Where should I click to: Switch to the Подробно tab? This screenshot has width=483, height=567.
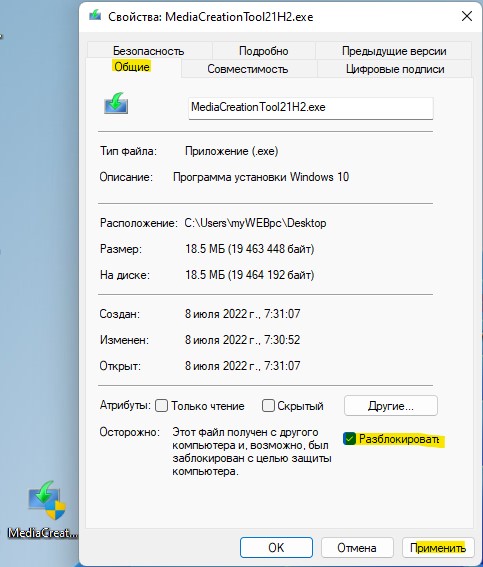click(264, 51)
